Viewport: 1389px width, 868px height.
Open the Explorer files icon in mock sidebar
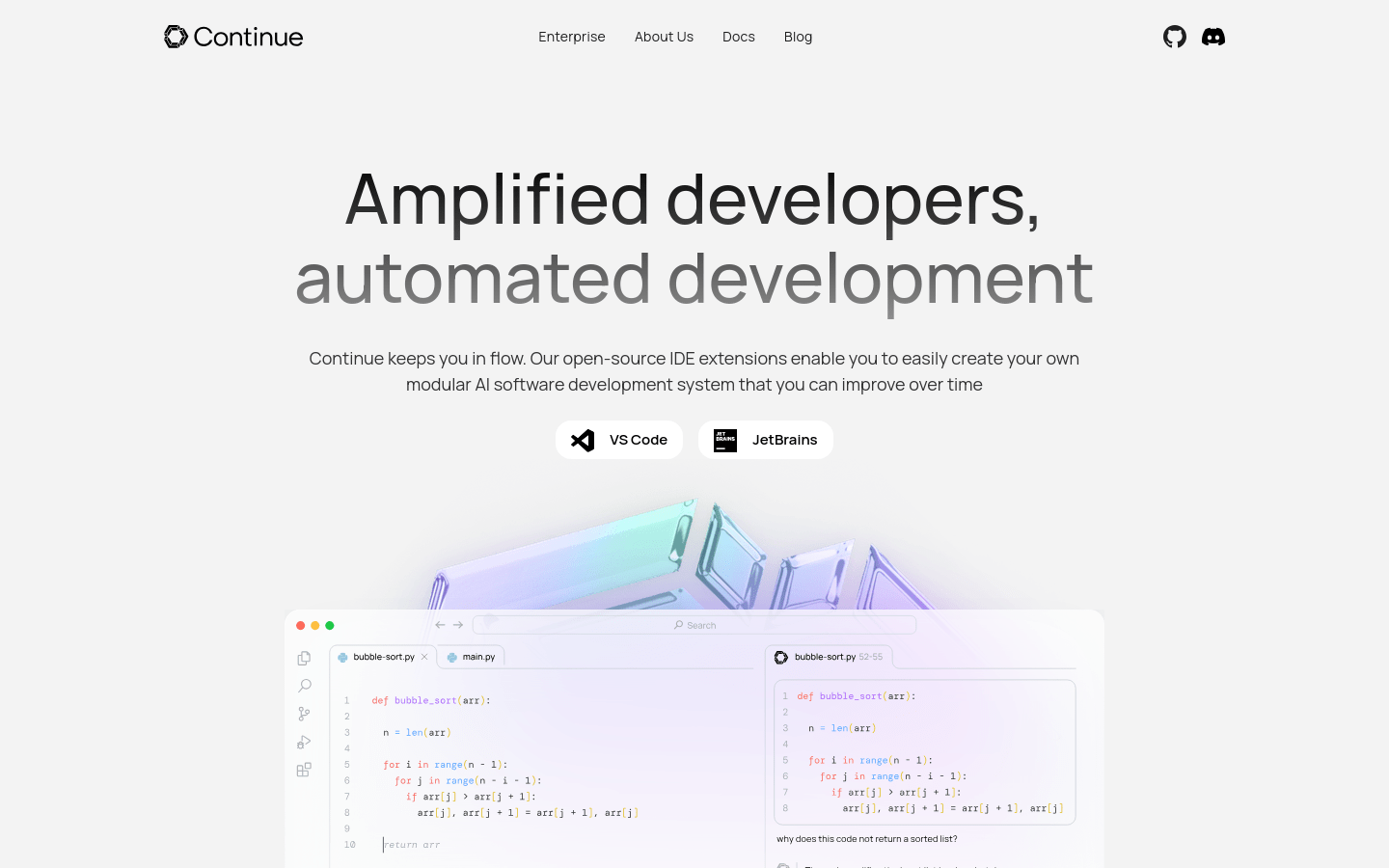304,658
